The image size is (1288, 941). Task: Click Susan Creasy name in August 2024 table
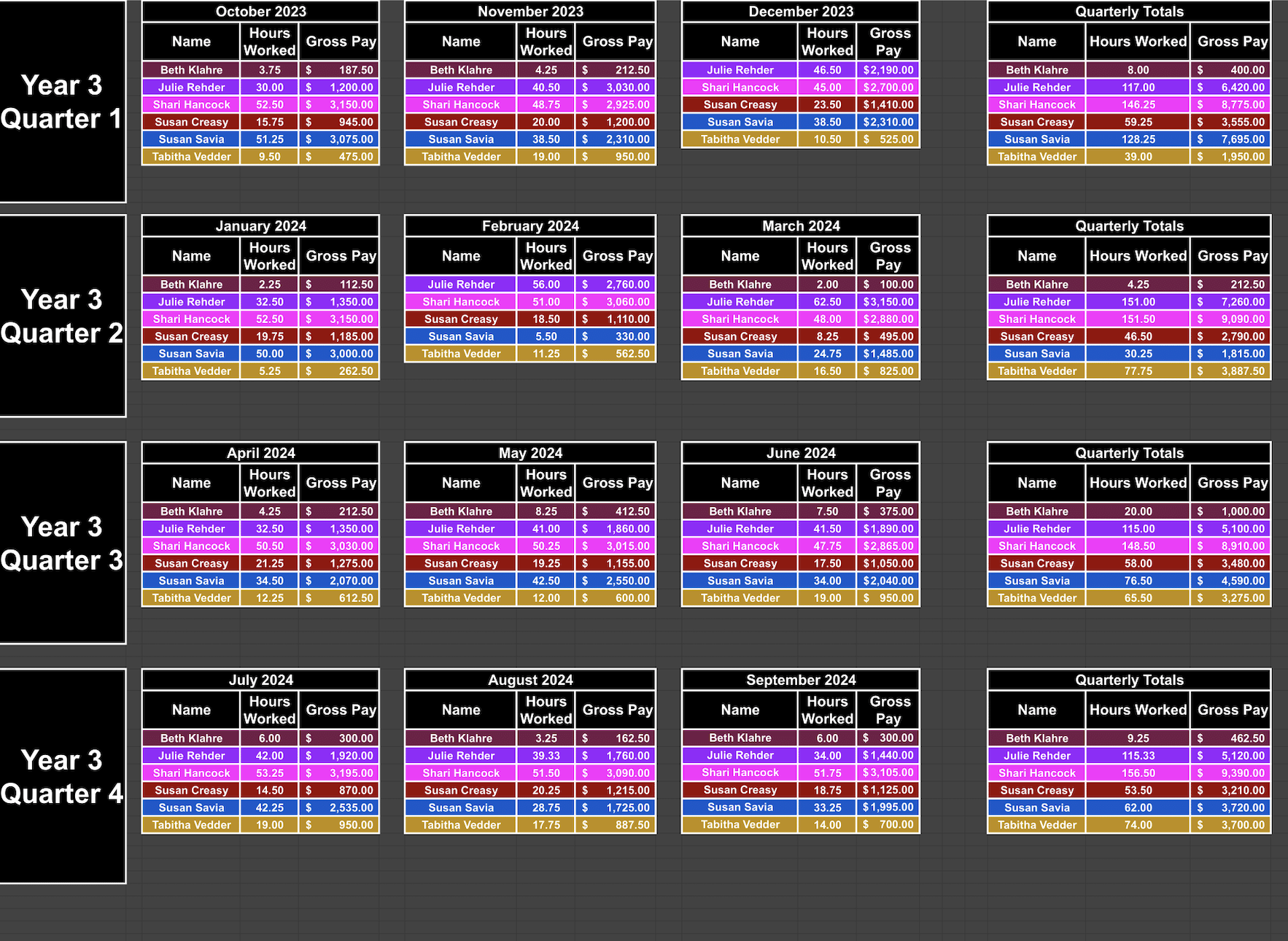tap(461, 790)
